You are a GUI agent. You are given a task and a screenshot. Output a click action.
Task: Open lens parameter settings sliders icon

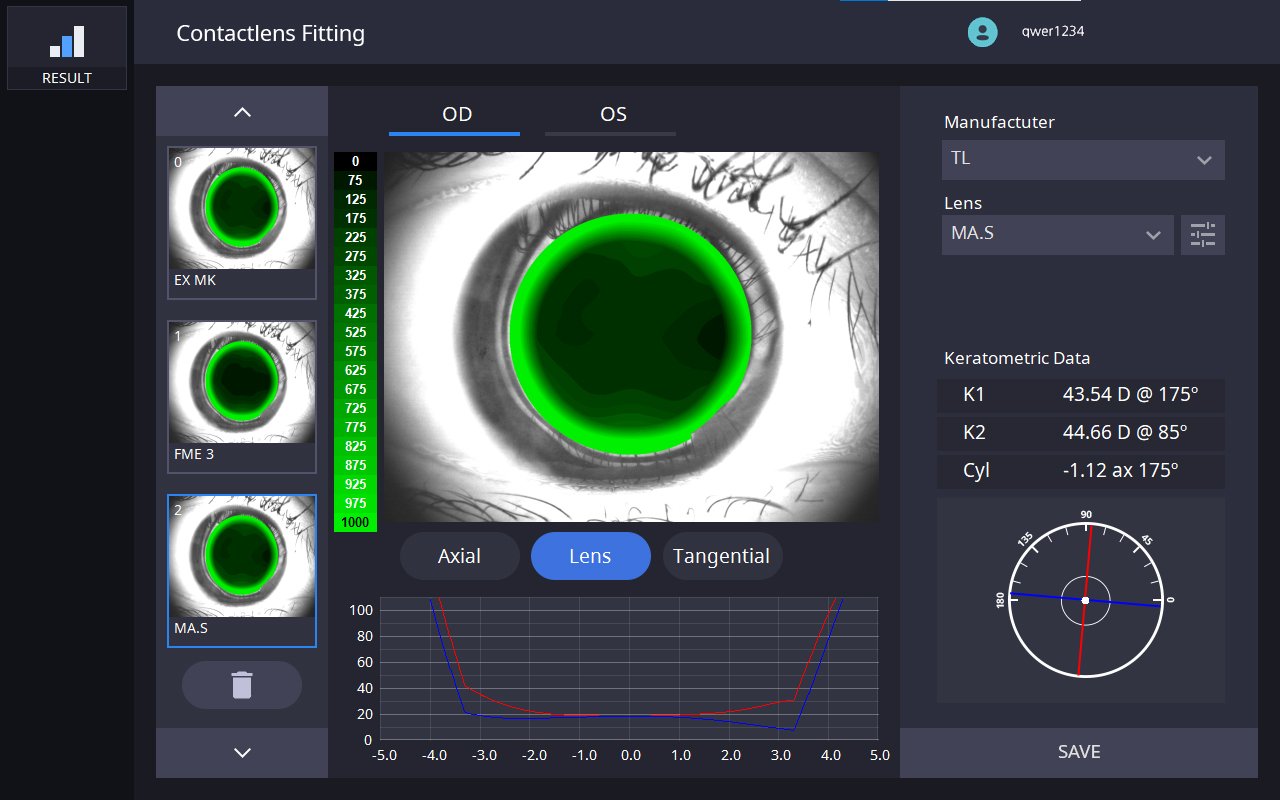(1202, 235)
